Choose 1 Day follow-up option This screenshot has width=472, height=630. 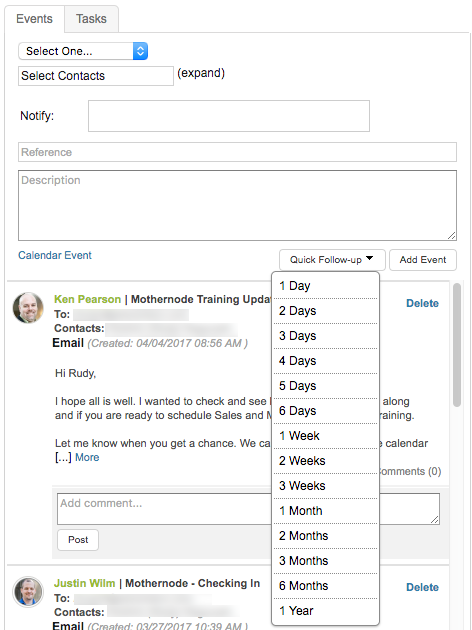325,286
